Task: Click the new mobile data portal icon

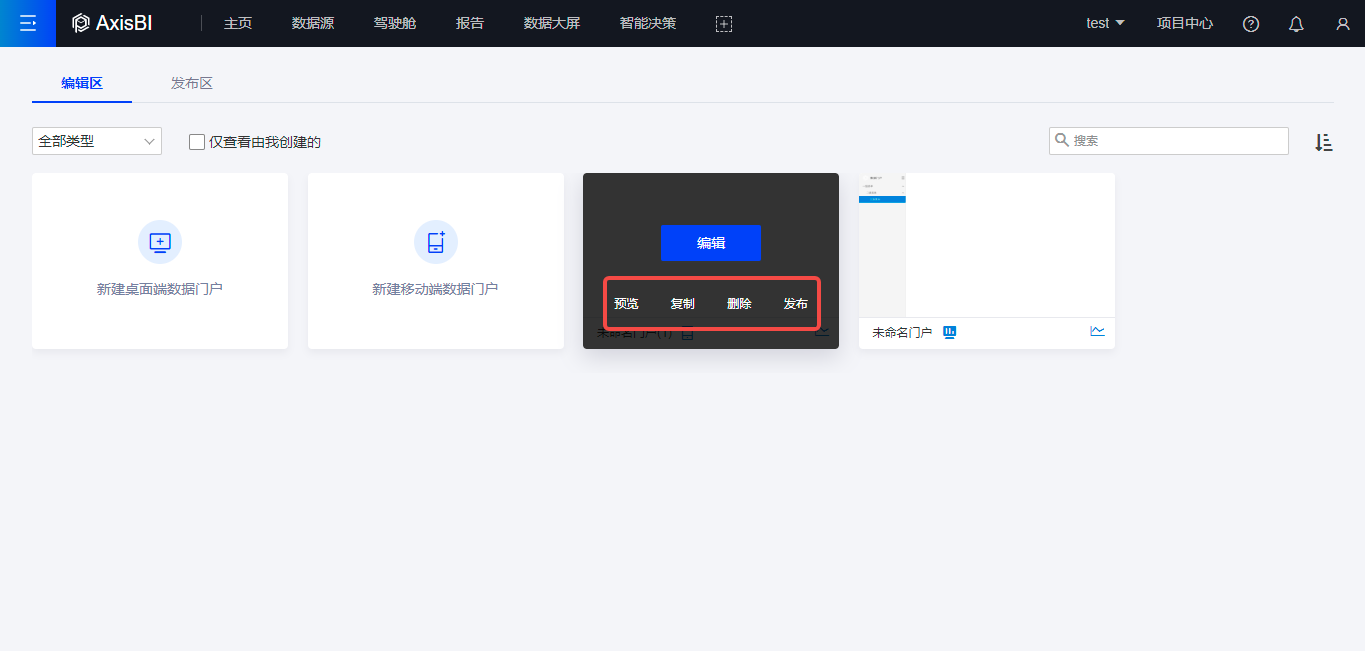Action: (436, 242)
